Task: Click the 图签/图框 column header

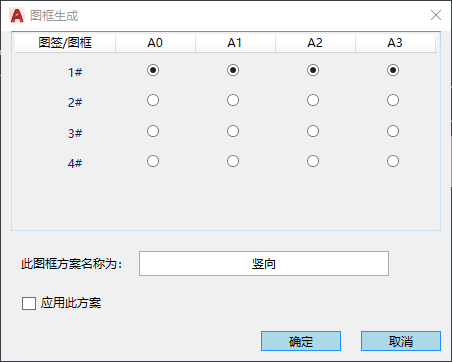Action: [65, 43]
